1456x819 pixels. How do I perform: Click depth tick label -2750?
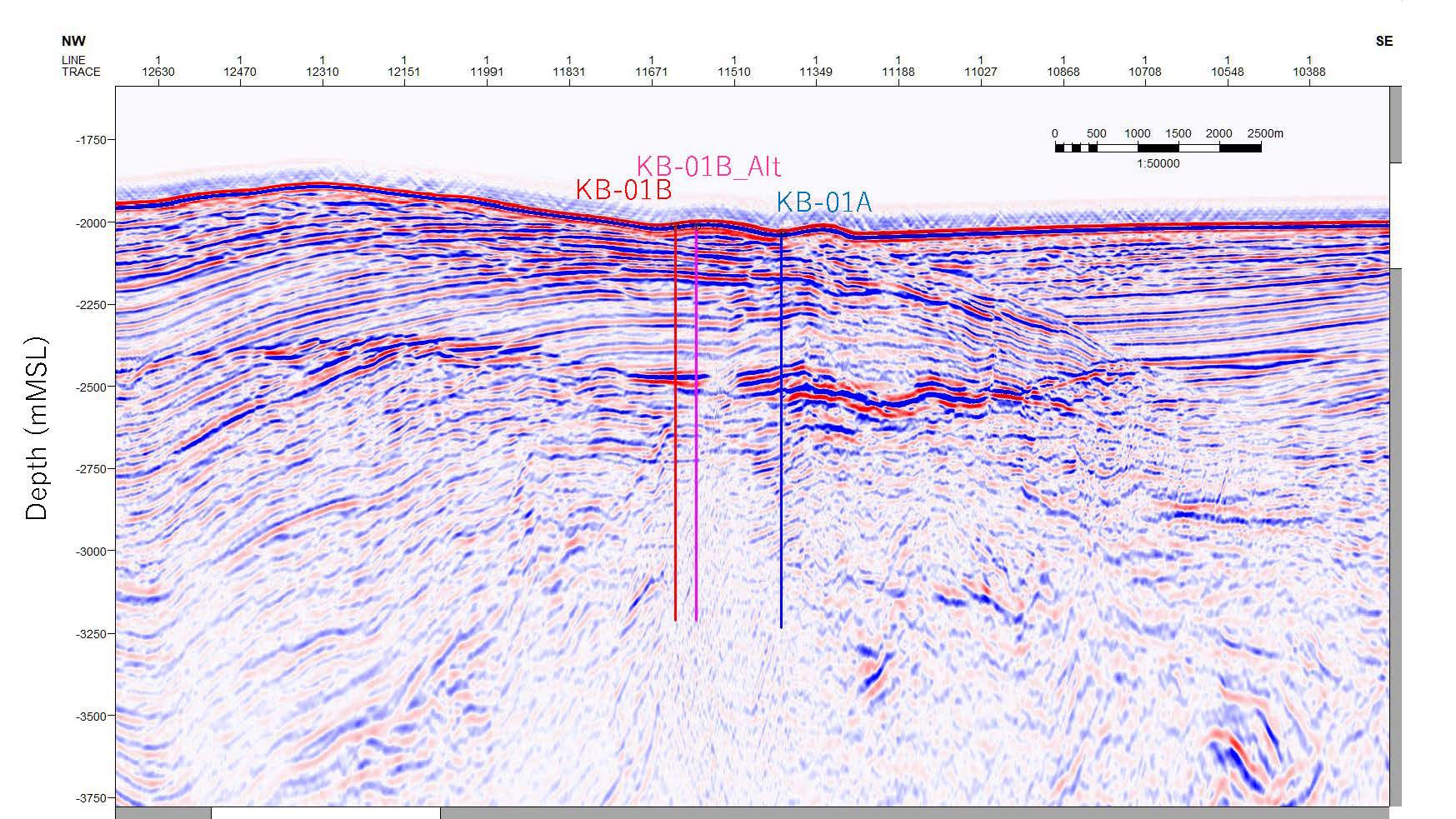click(x=90, y=469)
